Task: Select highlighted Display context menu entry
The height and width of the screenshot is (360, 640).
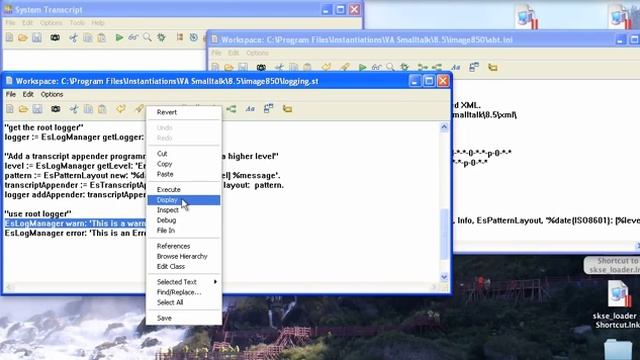Action: point(184,200)
